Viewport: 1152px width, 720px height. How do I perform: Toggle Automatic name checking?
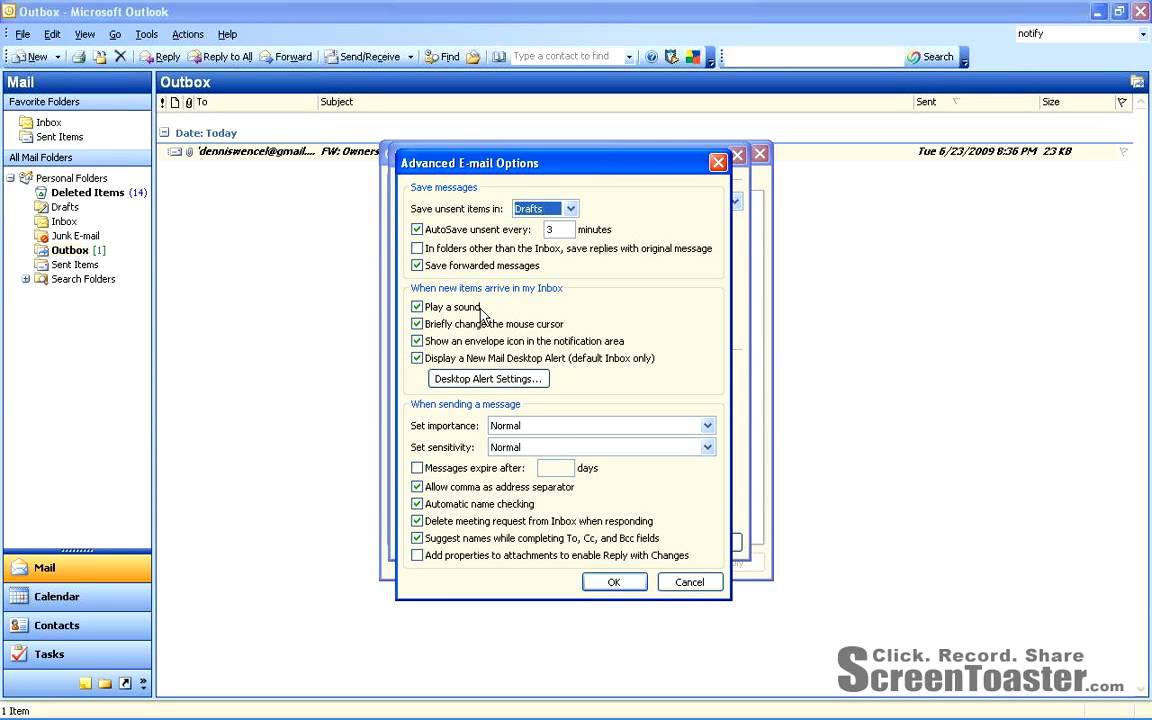coord(417,503)
